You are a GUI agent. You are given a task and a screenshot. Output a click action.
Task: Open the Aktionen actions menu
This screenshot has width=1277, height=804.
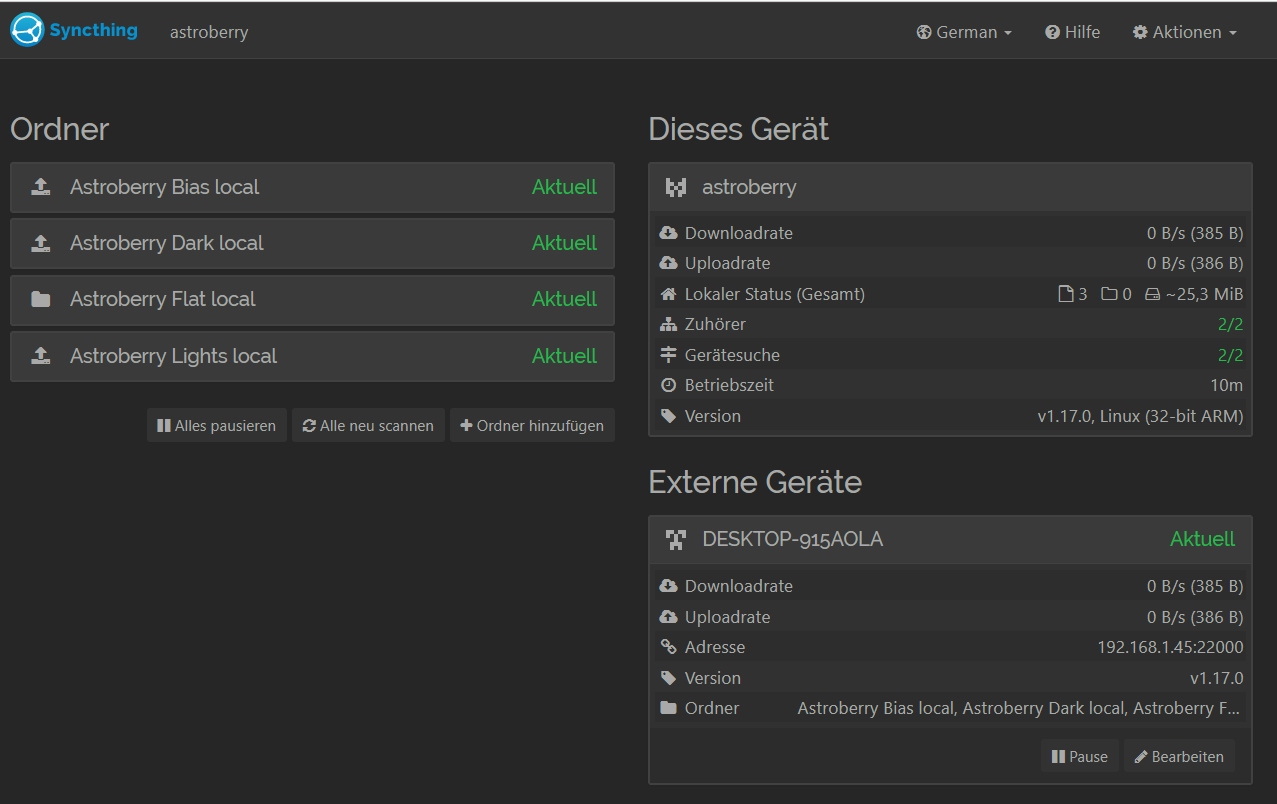[x=1185, y=32]
